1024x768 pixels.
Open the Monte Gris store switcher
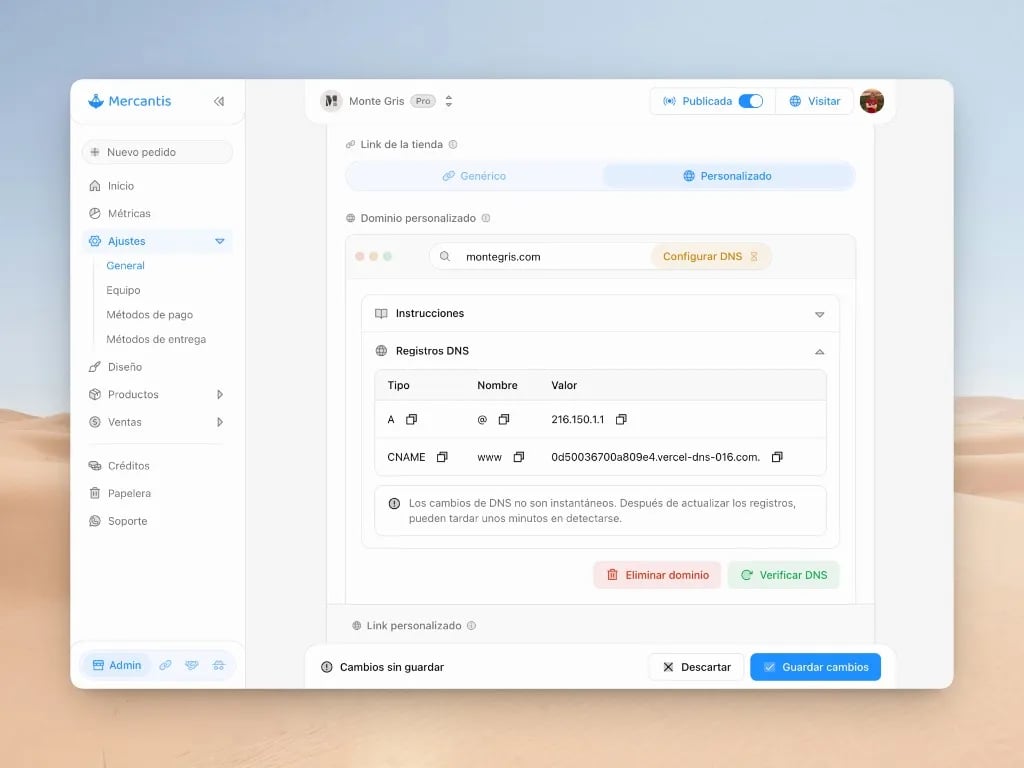coord(449,101)
